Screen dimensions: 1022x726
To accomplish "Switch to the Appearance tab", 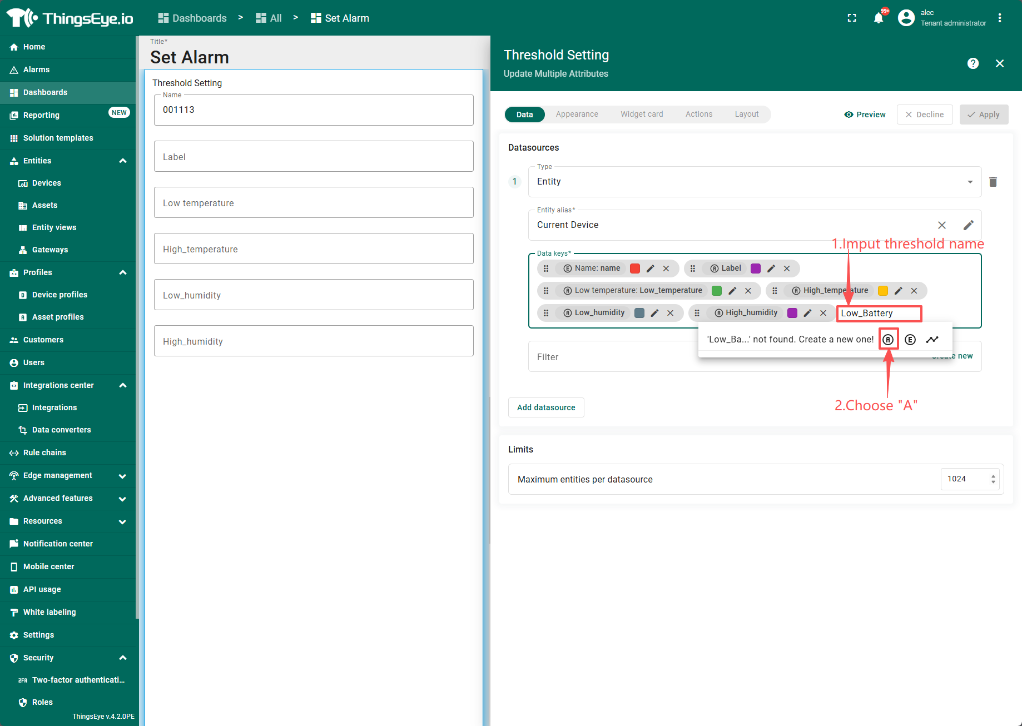I will (577, 114).
